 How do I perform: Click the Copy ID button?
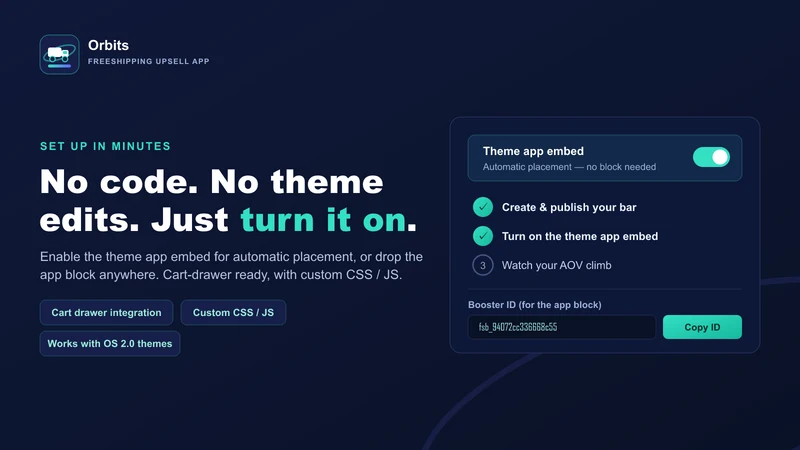coord(702,327)
